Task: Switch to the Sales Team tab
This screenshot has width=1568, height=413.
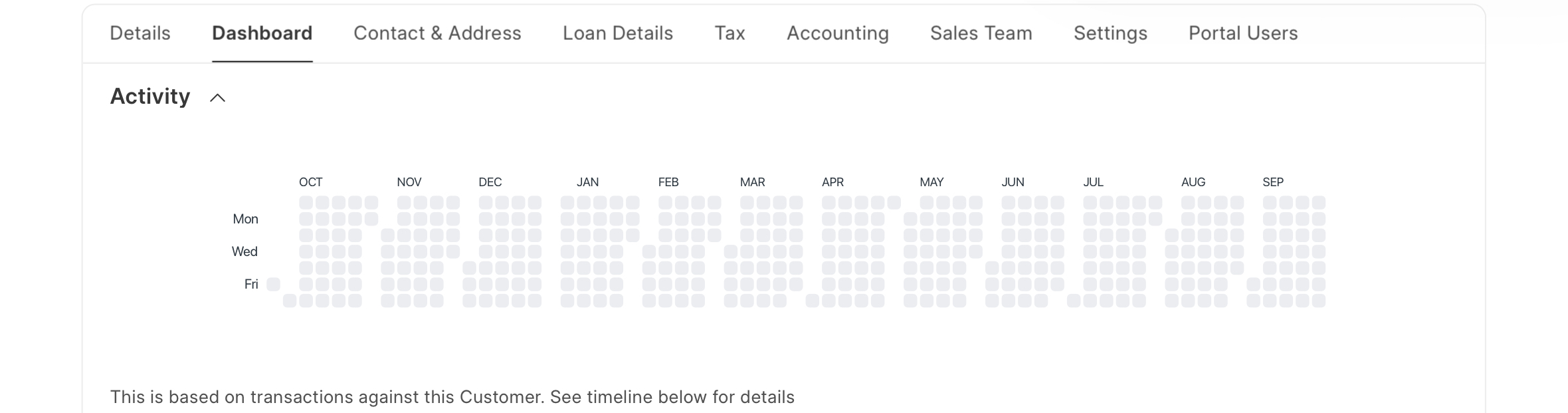Action: 981,33
